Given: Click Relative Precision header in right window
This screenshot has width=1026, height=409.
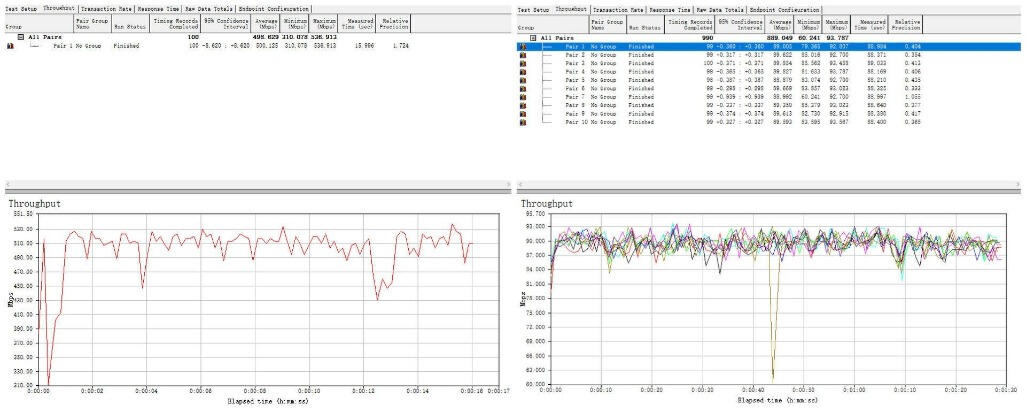Looking at the screenshot, I should (906, 24).
